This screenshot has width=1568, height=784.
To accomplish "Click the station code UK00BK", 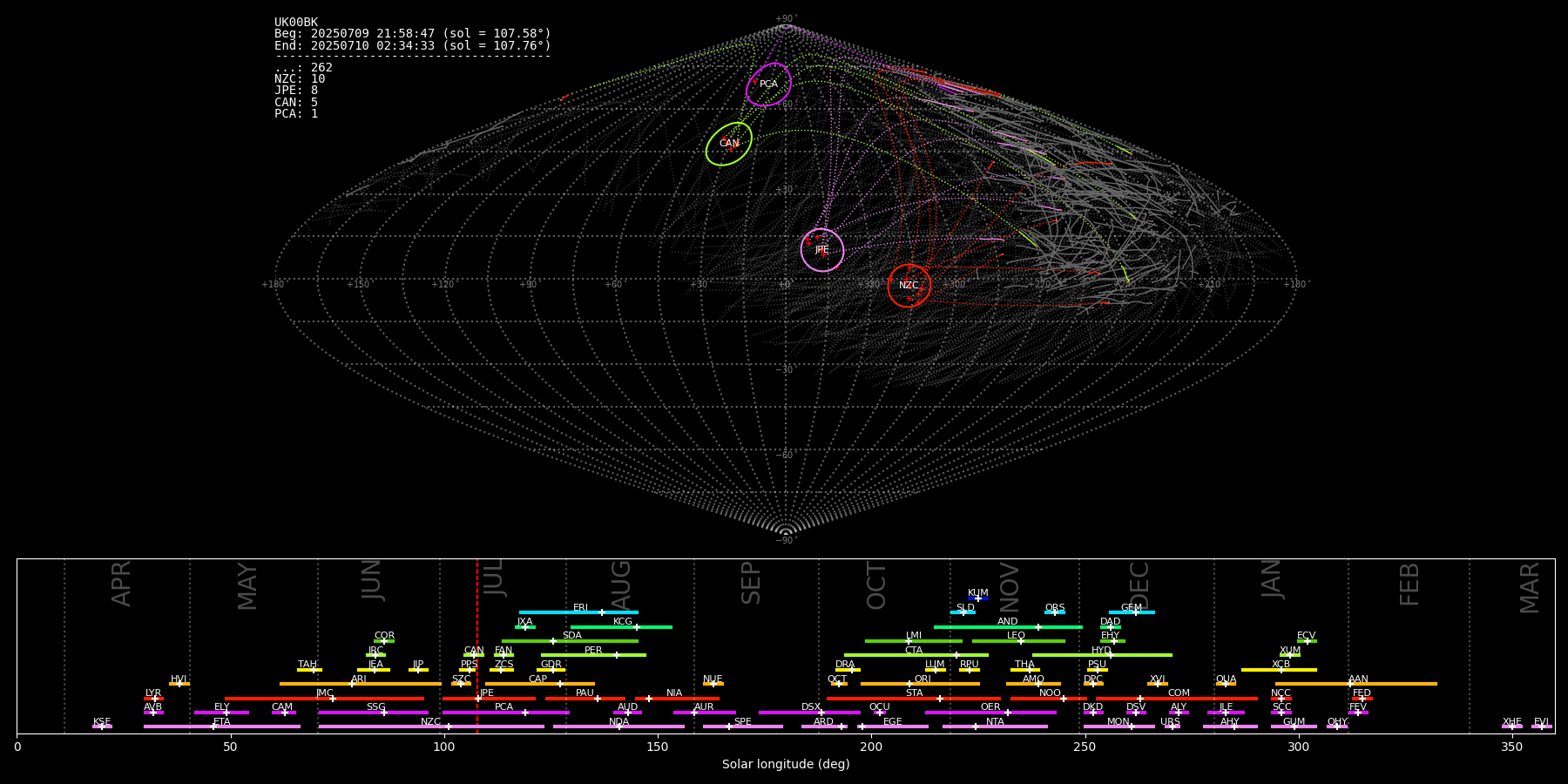I will tap(296, 23).
